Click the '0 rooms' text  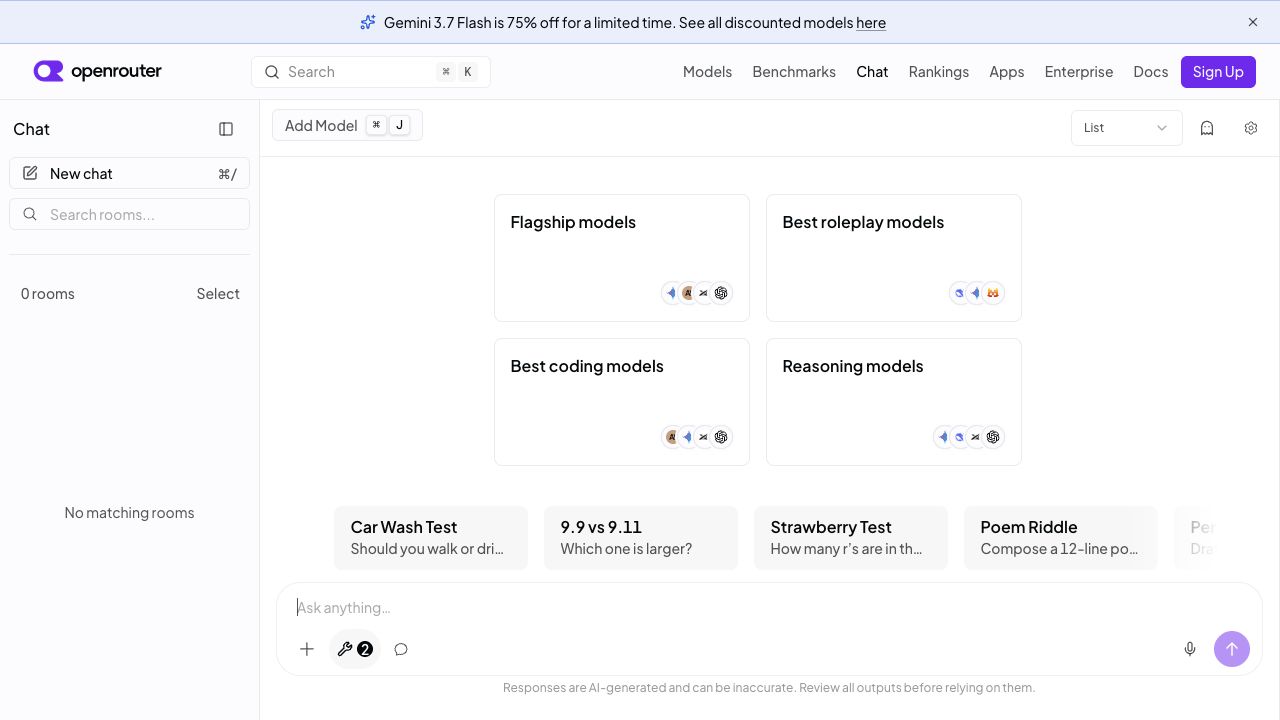click(x=48, y=294)
